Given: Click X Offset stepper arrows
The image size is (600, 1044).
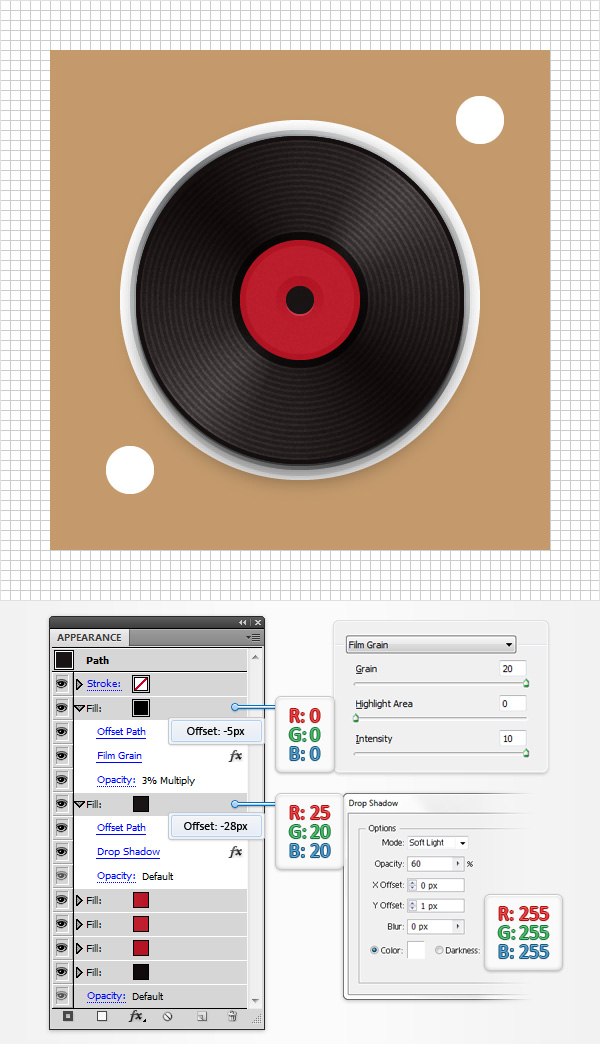Looking at the screenshot, I should coord(413,885).
